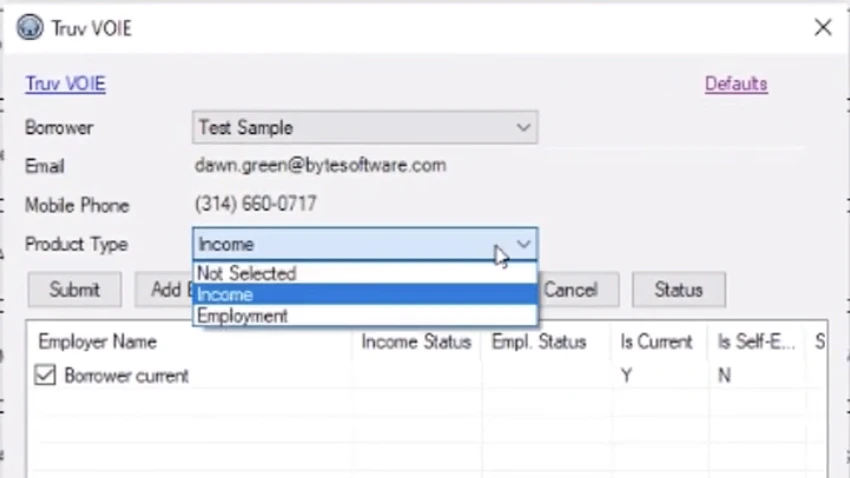Click the Is Current column header
The height and width of the screenshot is (478, 850).
click(656, 342)
